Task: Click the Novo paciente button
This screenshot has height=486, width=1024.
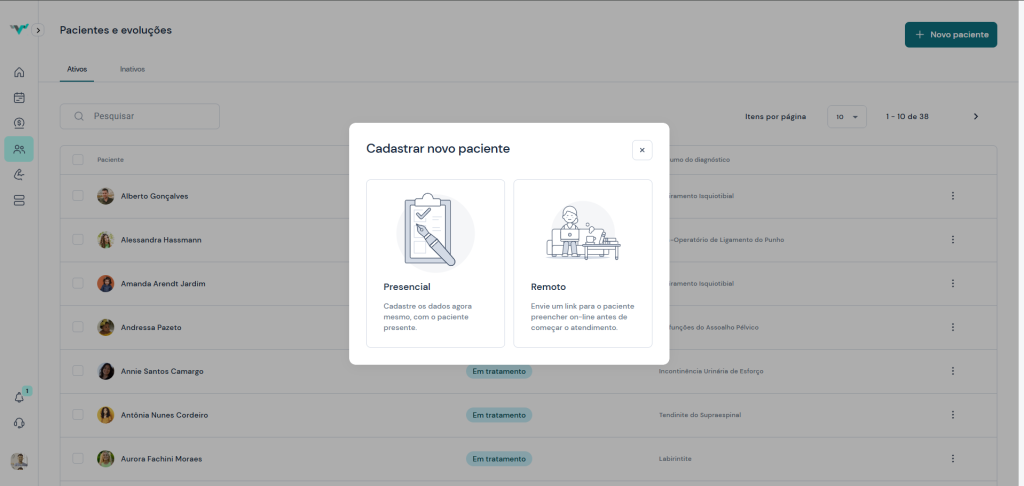Action: click(x=950, y=35)
